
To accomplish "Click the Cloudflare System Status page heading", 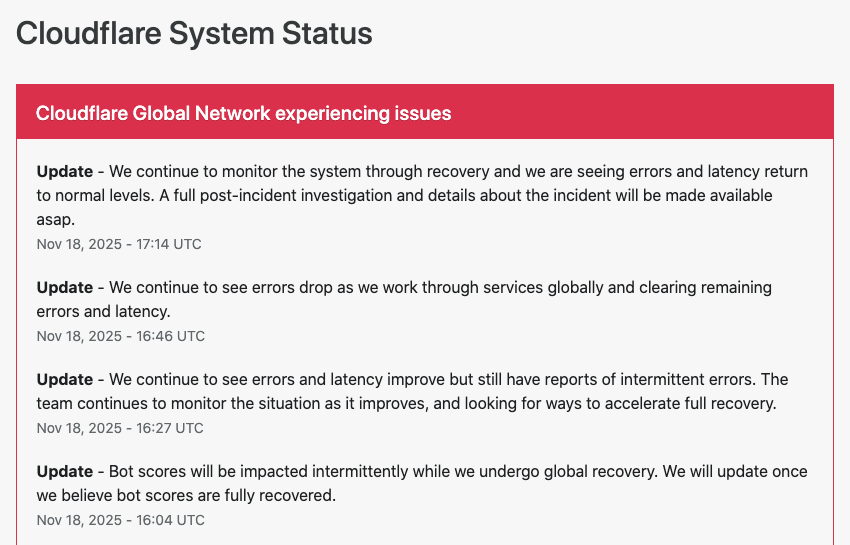I will (x=194, y=33).
